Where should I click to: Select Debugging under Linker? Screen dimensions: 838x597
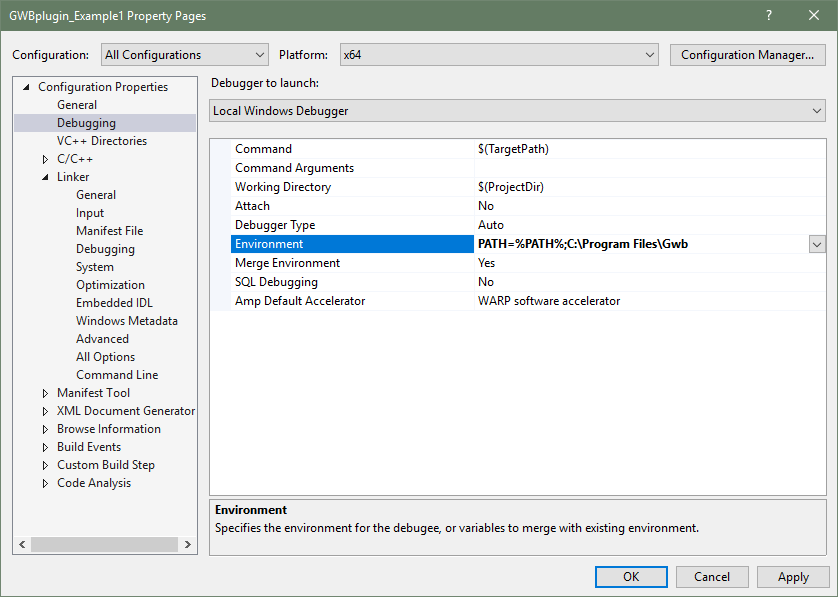tap(105, 249)
